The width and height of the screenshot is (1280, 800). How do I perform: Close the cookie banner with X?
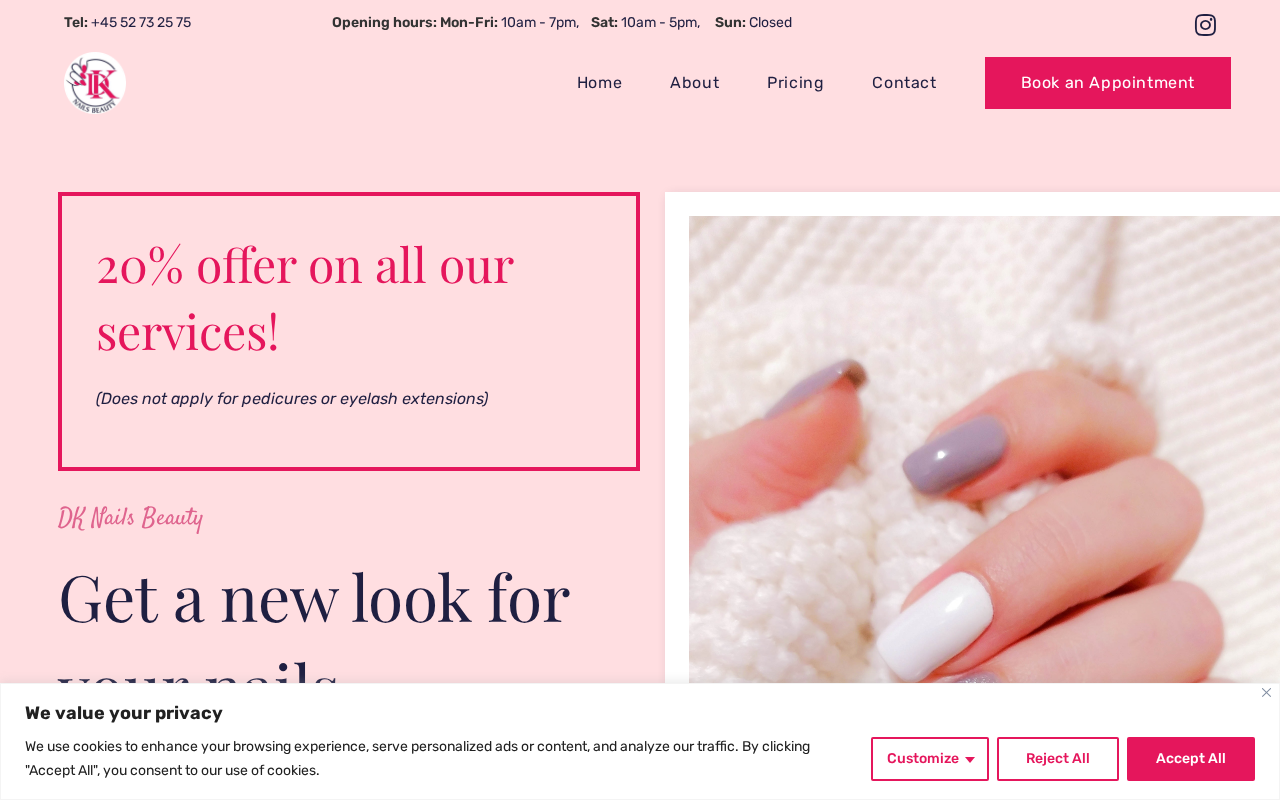click(x=1266, y=693)
